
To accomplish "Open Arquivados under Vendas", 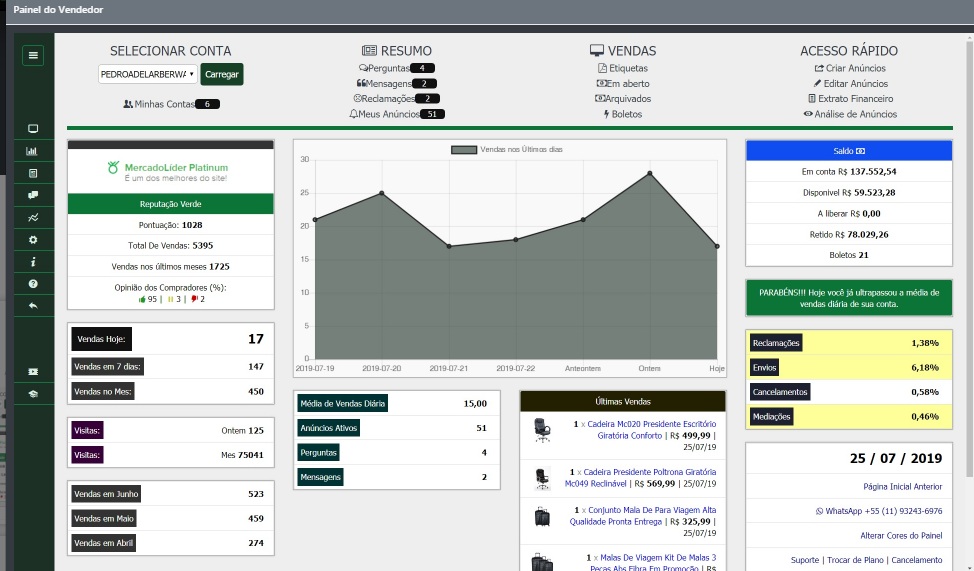I will point(622,99).
